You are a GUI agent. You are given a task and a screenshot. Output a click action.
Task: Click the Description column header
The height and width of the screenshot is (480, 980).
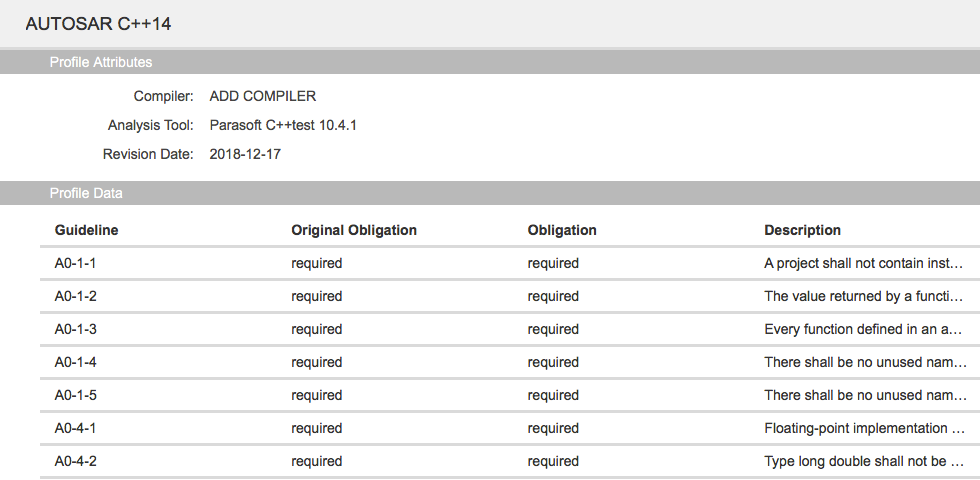[802, 230]
